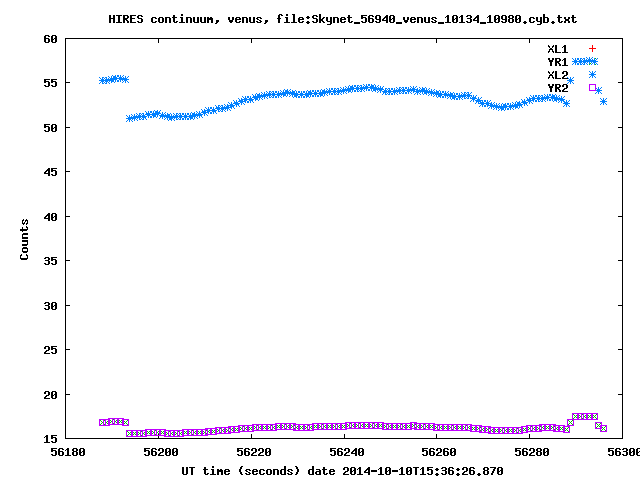The width and height of the screenshot is (640, 480).
Task: Click y-axis tick label 45
Action: (x=51, y=172)
